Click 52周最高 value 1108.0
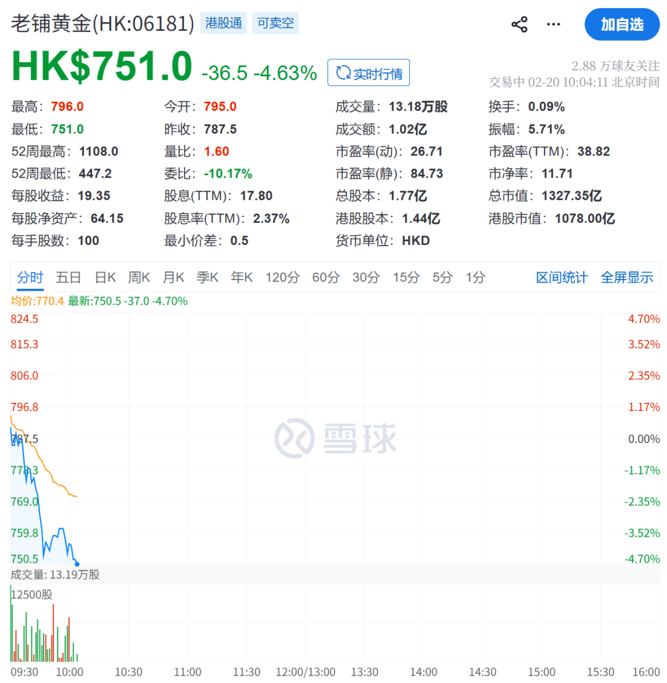 pos(98,152)
